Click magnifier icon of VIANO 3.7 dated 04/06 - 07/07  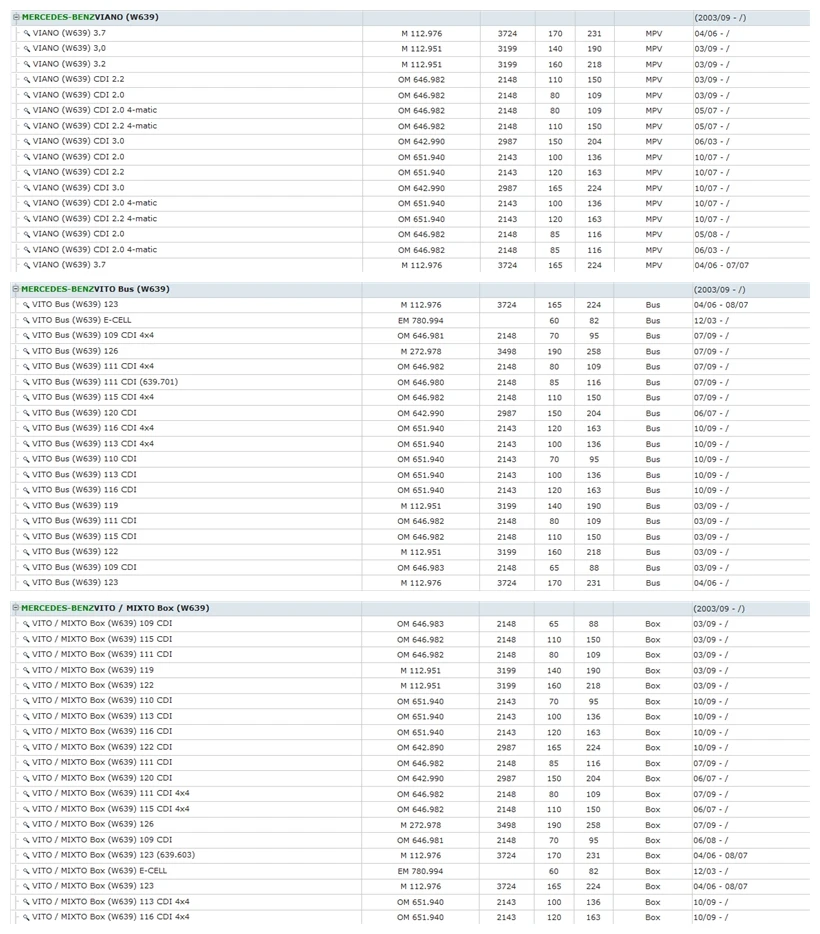[27, 266]
